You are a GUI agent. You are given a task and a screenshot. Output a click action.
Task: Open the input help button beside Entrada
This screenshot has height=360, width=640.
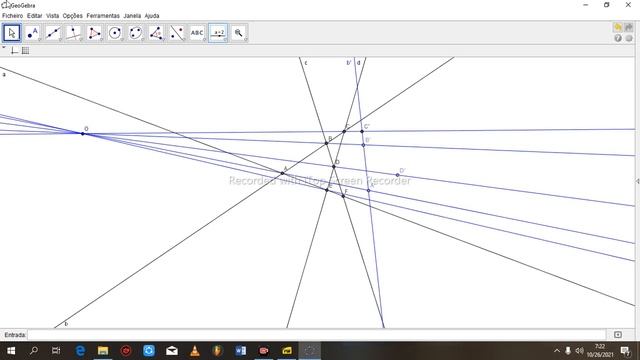618,335
